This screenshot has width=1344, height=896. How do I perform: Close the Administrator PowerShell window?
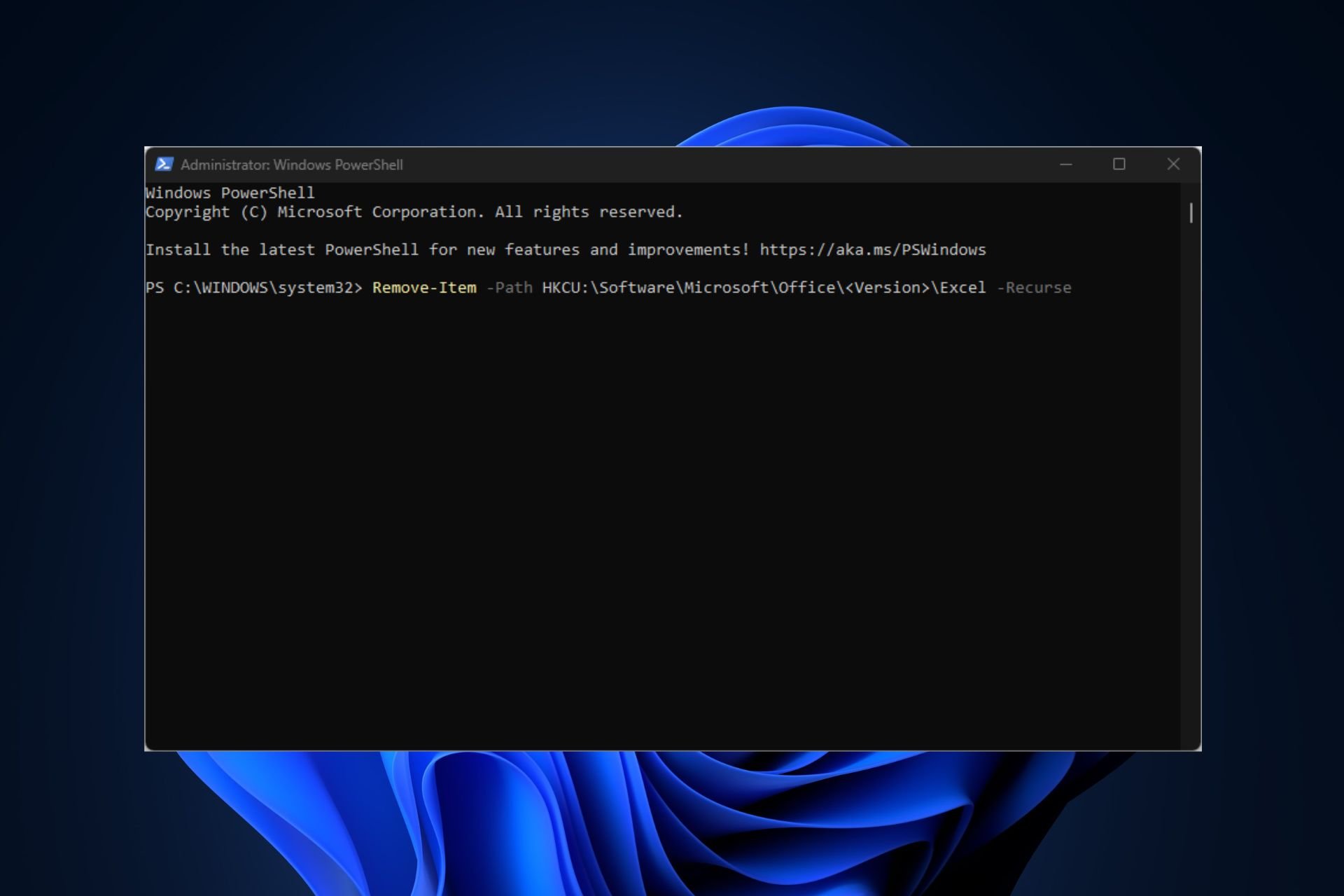[1174, 164]
